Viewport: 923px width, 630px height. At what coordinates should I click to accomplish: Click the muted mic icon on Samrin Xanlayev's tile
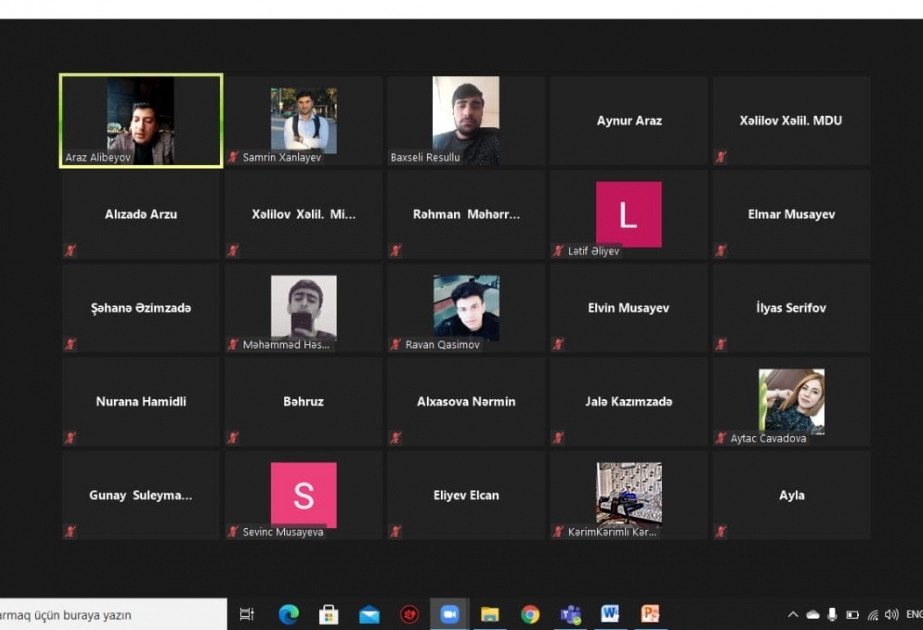pos(234,157)
